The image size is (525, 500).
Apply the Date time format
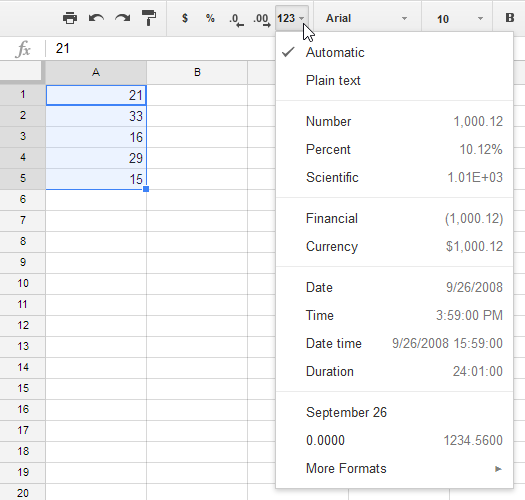tap(394, 343)
